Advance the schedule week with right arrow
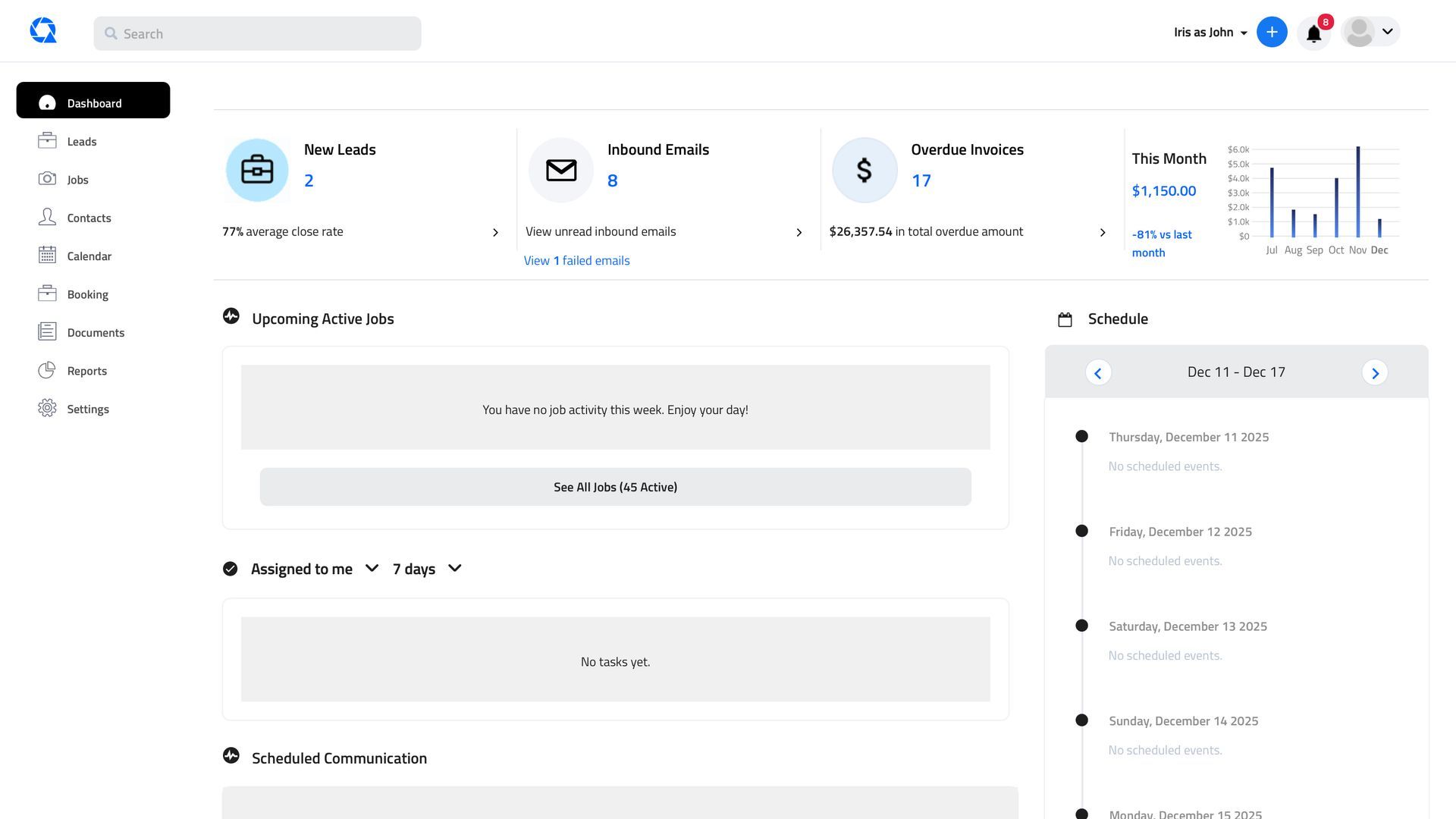This screenshot has height=819, width=1456. coord(1375,372)
